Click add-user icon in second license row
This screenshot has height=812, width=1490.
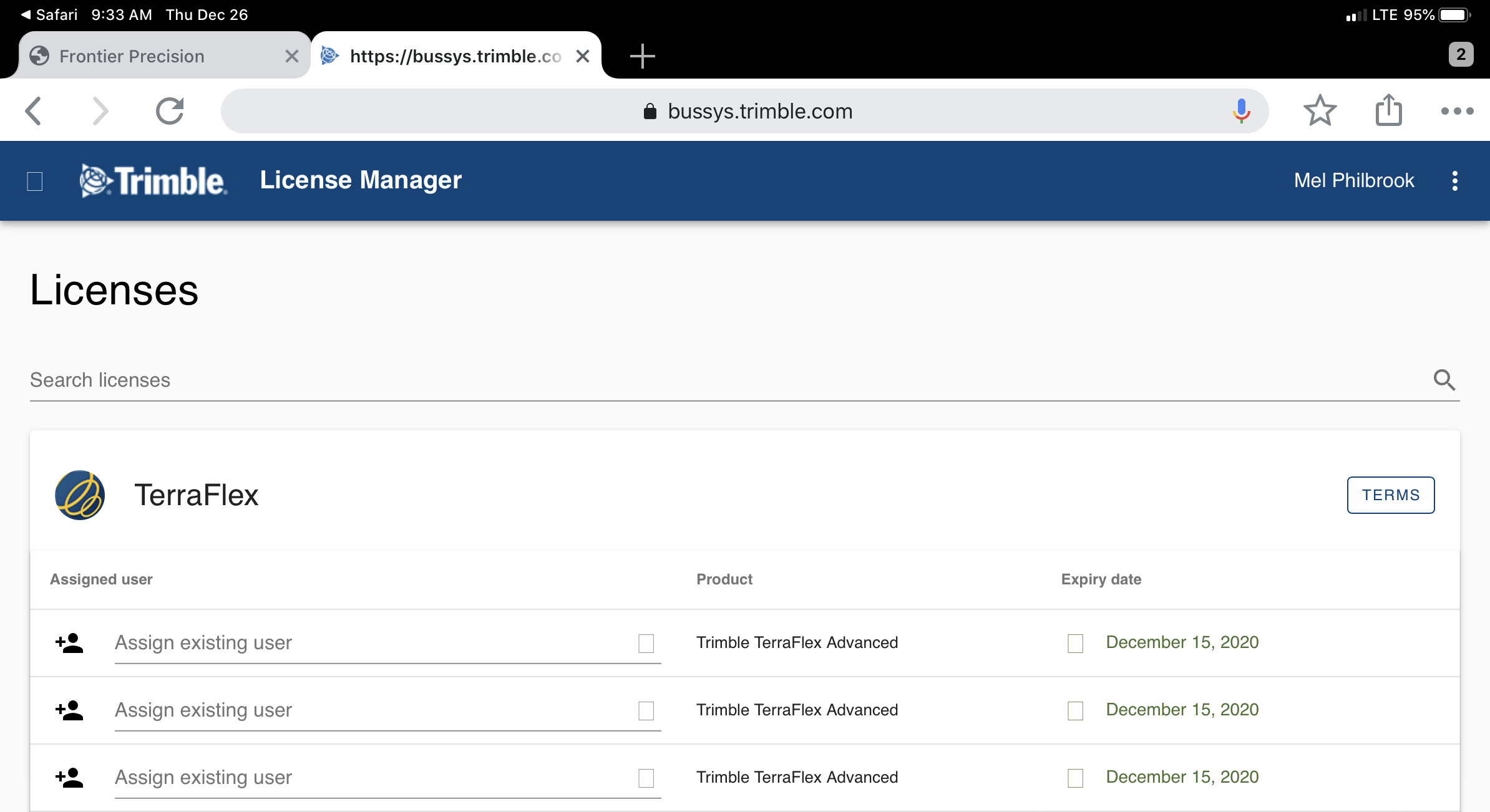[x=69, y=710]
